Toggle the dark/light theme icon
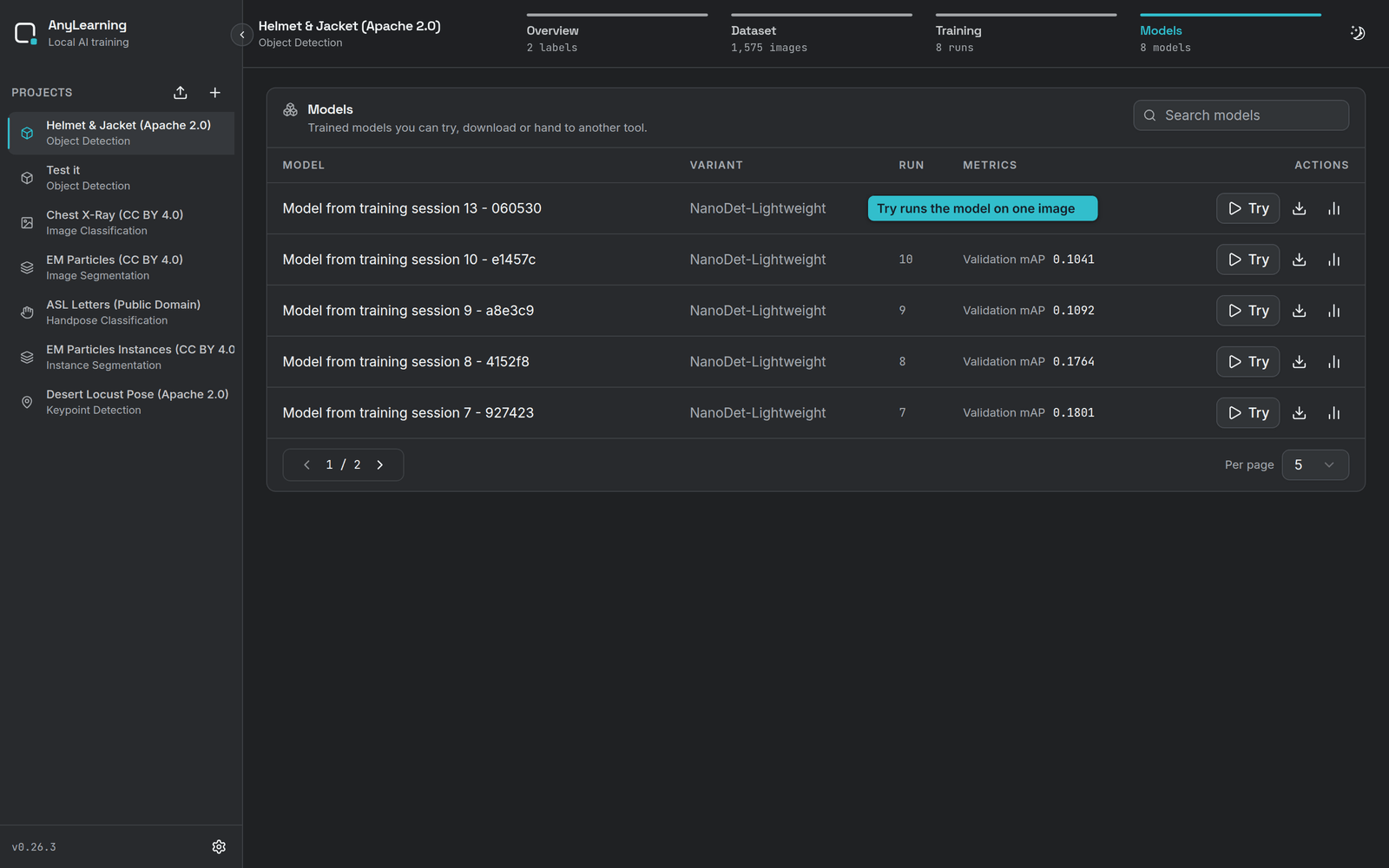This screenshot has height=868, width=1389. click(1358, 33)
